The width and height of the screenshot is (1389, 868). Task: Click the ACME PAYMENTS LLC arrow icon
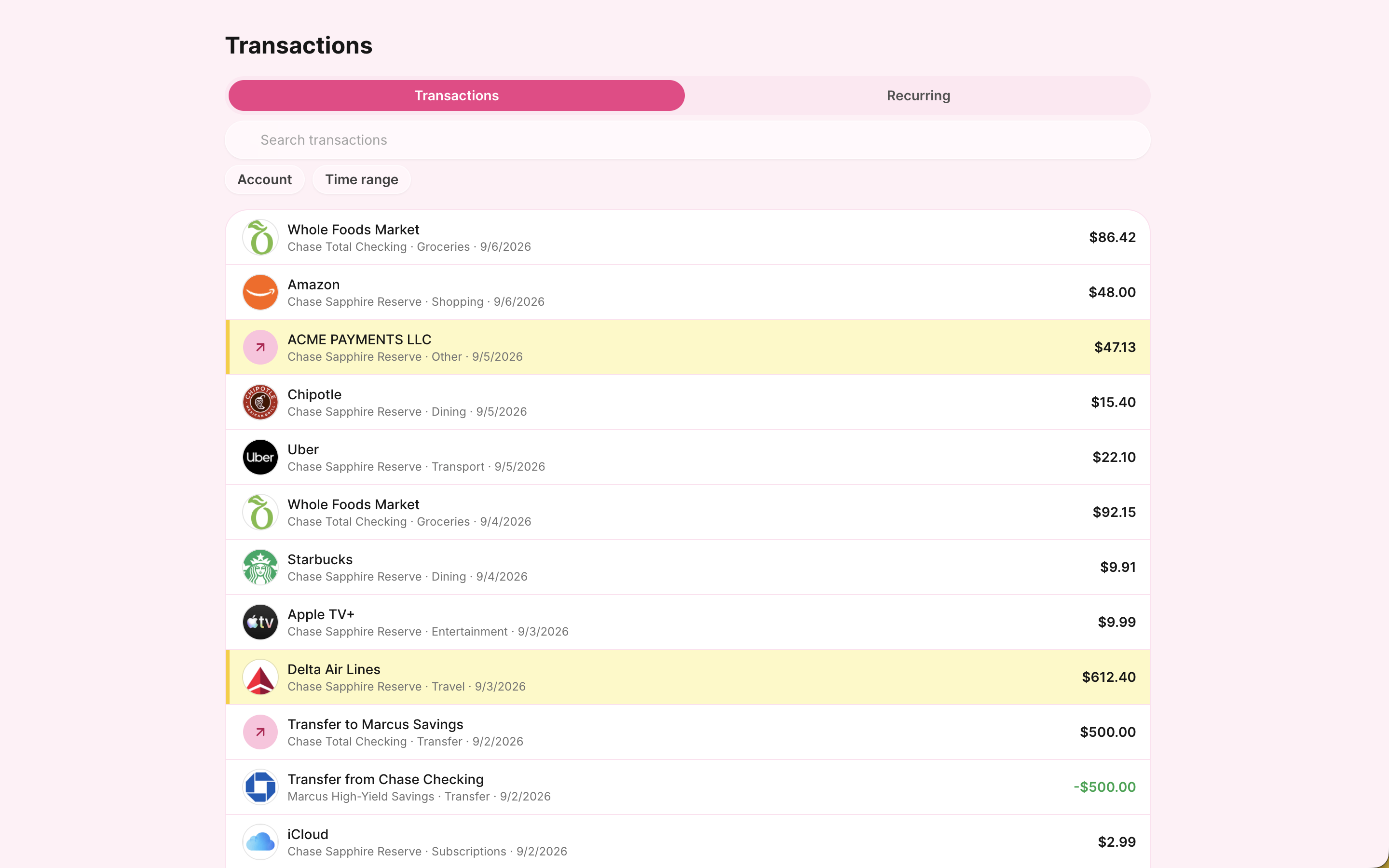pyautogui.click(x=260, y=347)
